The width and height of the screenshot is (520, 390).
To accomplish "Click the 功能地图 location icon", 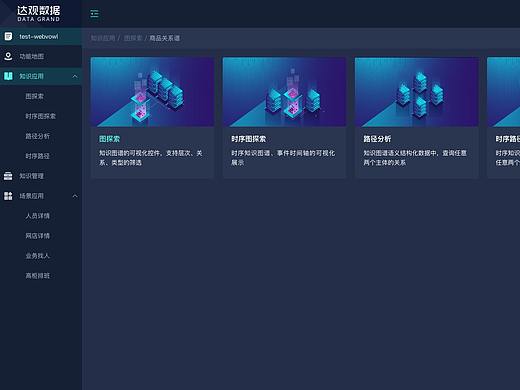I will tap(8, 56).
